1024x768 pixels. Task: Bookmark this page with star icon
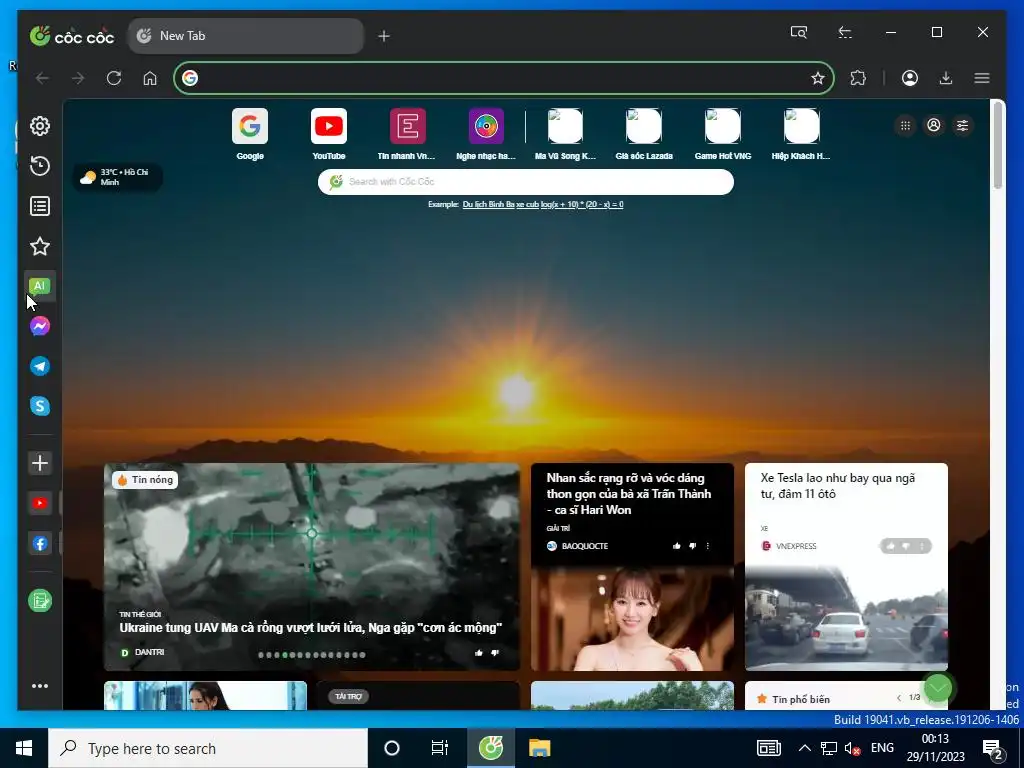[818, 78]
